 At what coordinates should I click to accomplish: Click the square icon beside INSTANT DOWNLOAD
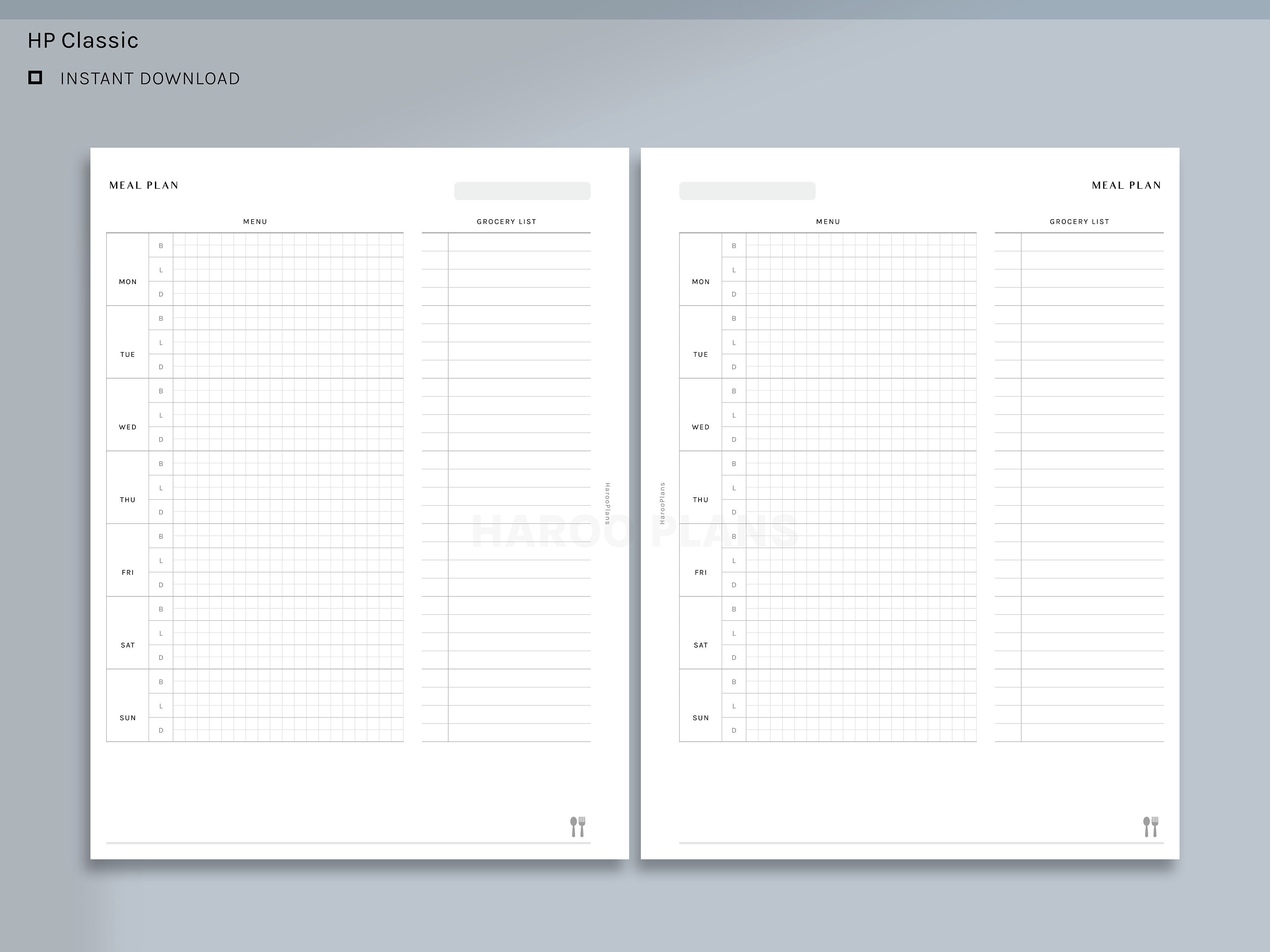click(35, 77)
